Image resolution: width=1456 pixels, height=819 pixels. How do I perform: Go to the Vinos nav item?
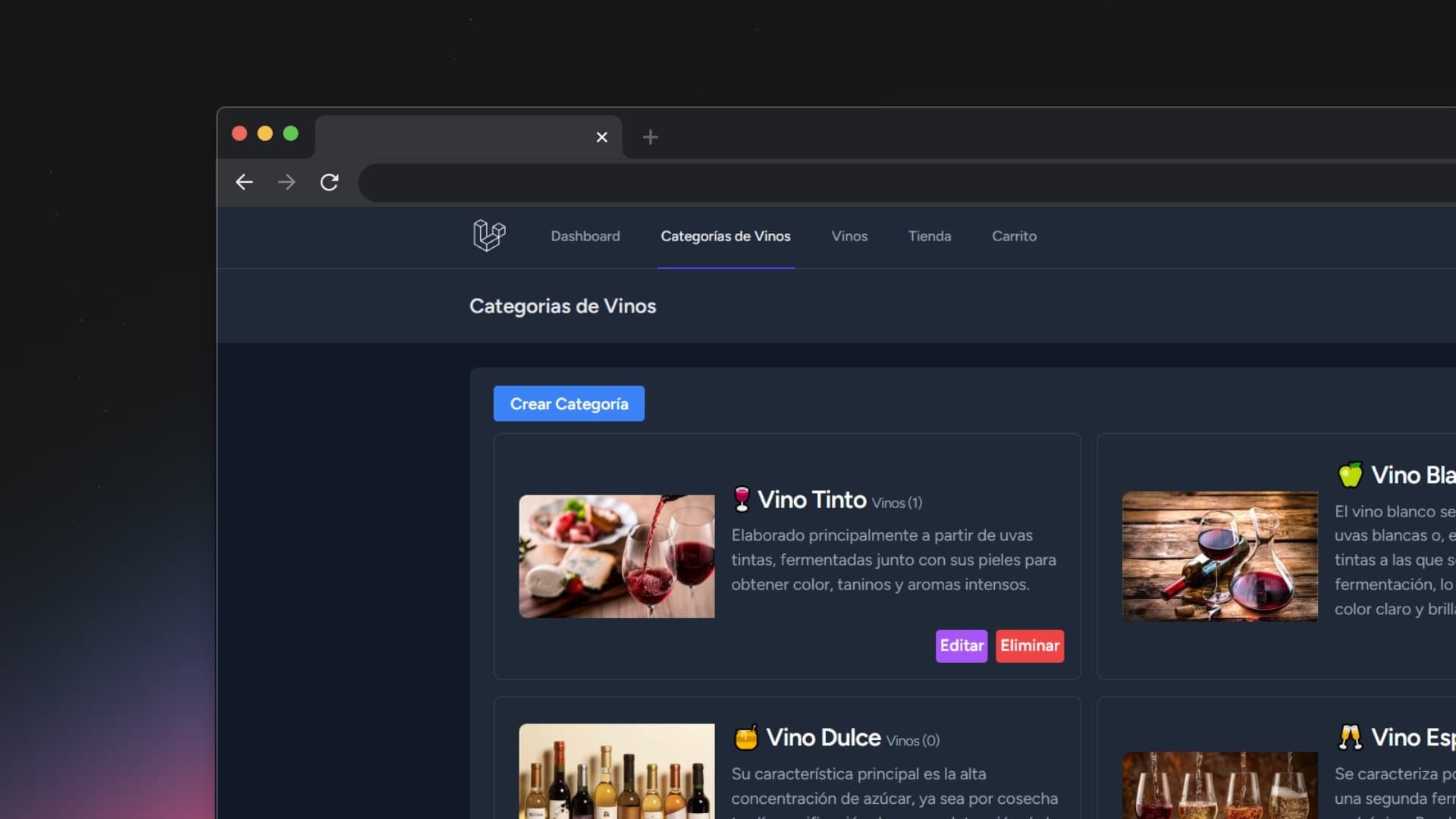coord(849,236)
